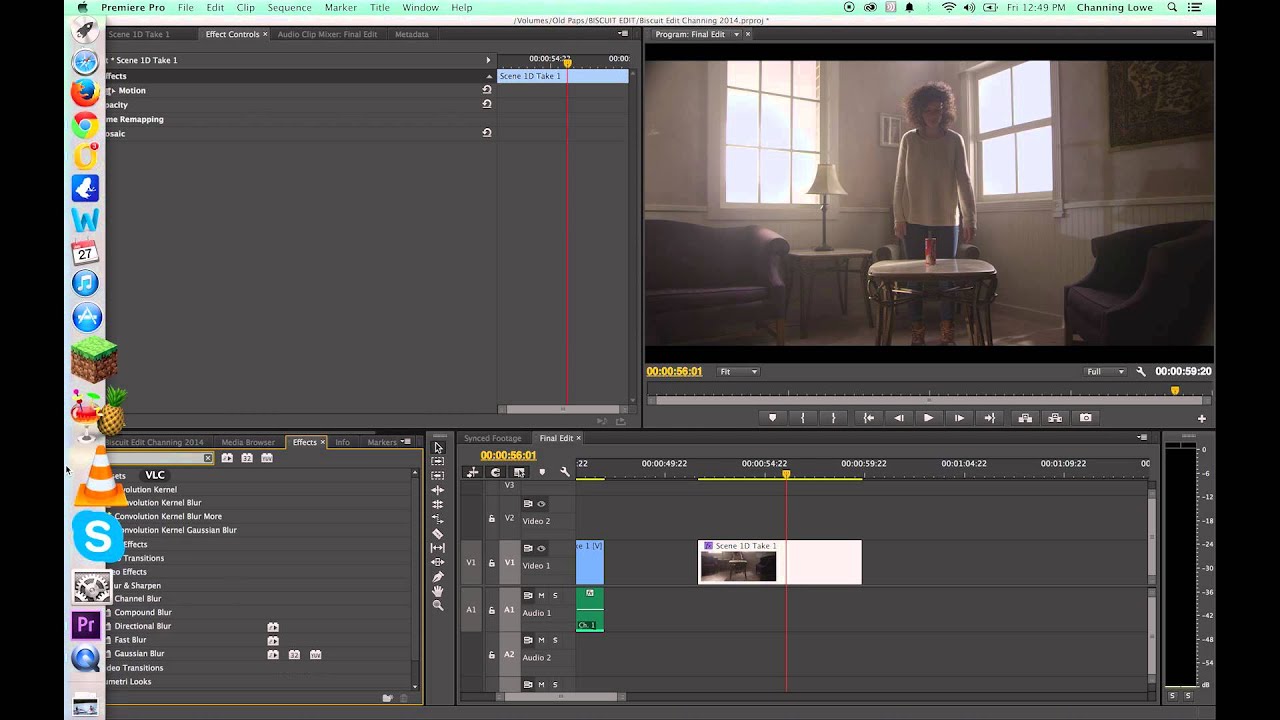Open the Fit zoom level dropdown
The width and height of the screenshot is (1280, 720).
click(739, 372)
